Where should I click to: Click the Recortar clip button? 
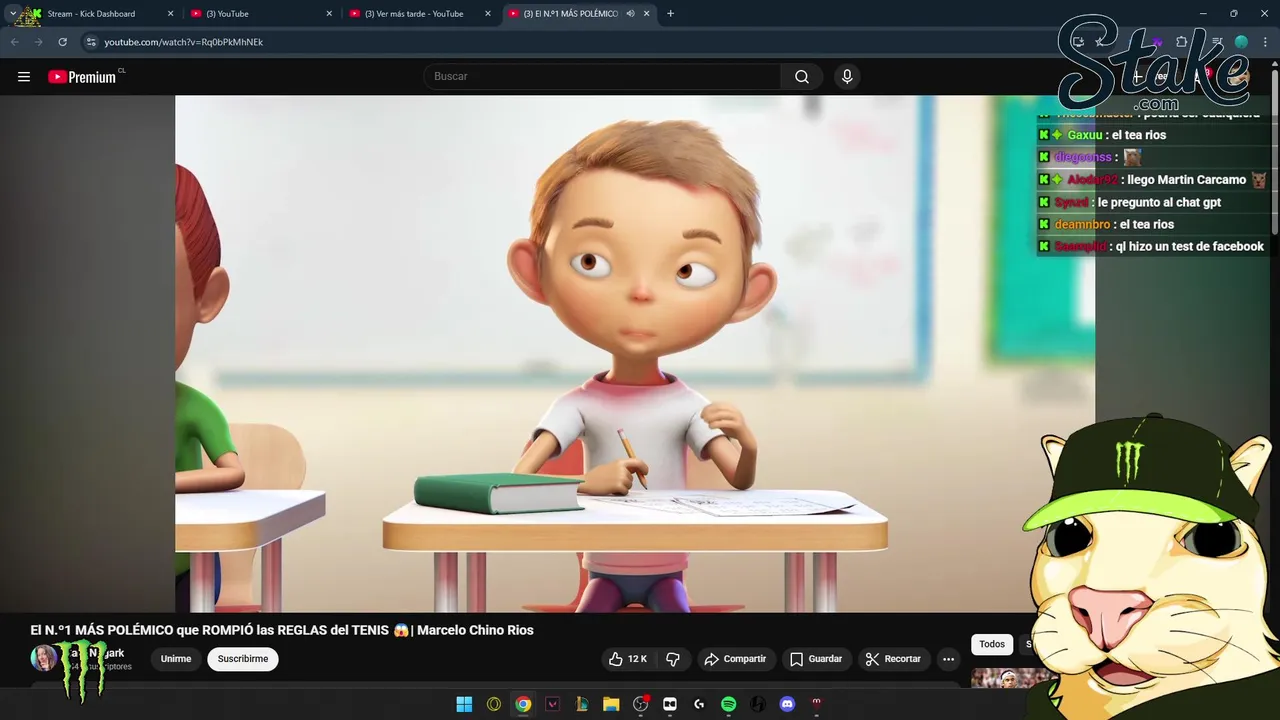click(x=893, y=659)
